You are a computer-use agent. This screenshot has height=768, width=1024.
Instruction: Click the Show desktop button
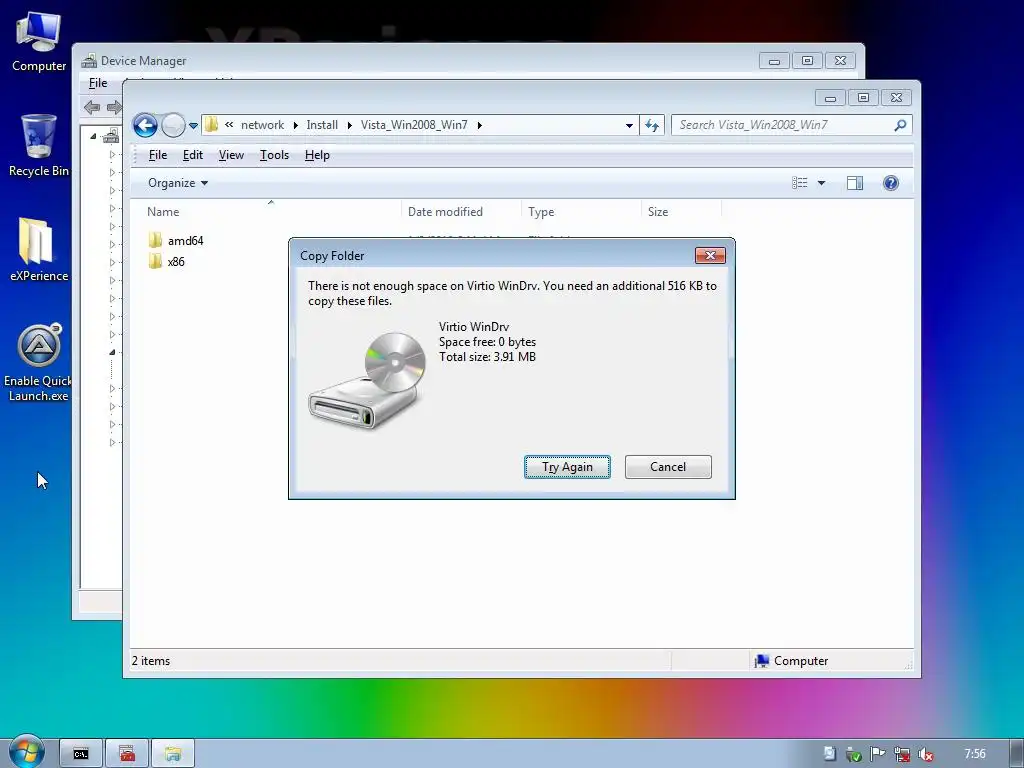click(1017, 754)
